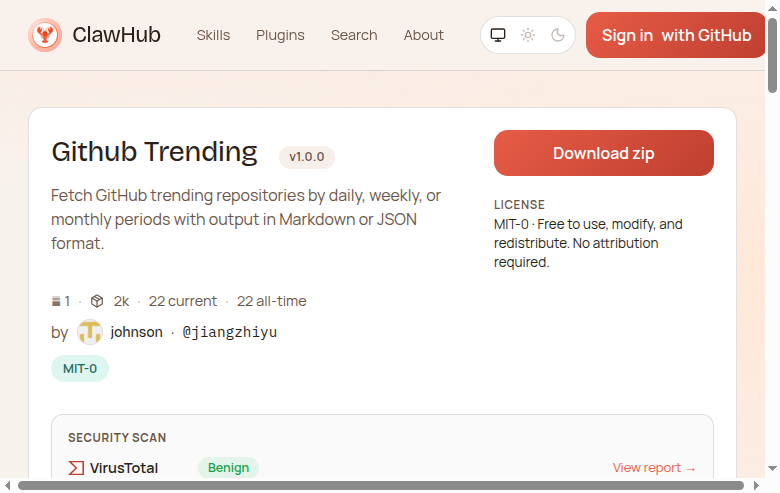Enable light theme with sun icon
Viewport: 780px width, 493px height.
[x=528, y=35]
